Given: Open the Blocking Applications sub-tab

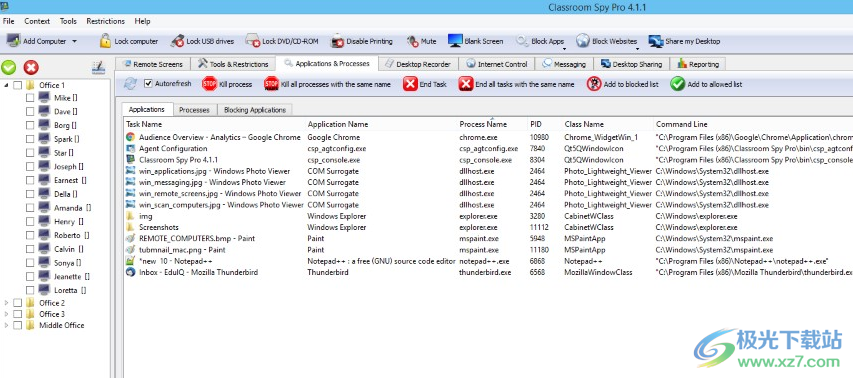Looking at the screenshot, I should click(255, 110).
